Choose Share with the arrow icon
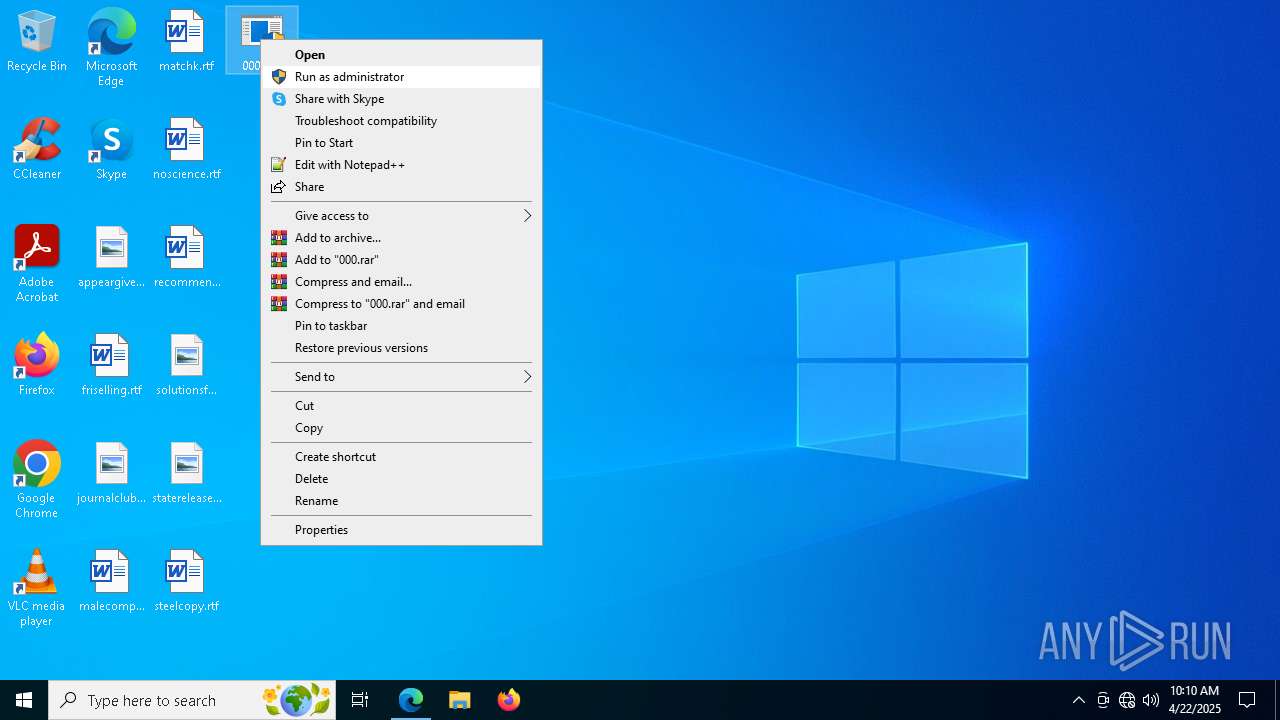This screenshot has width=1280, height=720. coord(401,187)
